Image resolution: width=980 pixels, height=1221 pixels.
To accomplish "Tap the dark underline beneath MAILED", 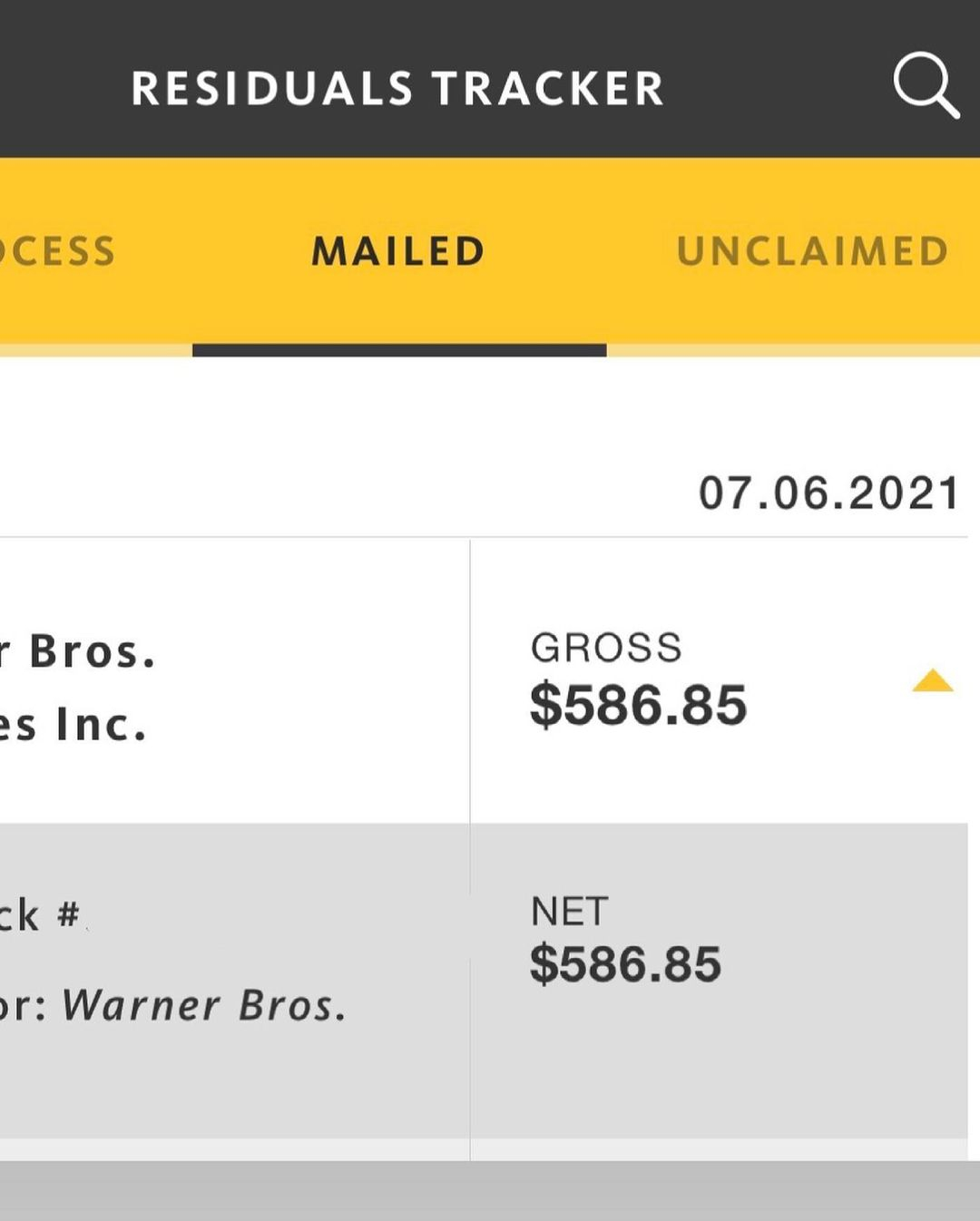I will coord(398,350).
